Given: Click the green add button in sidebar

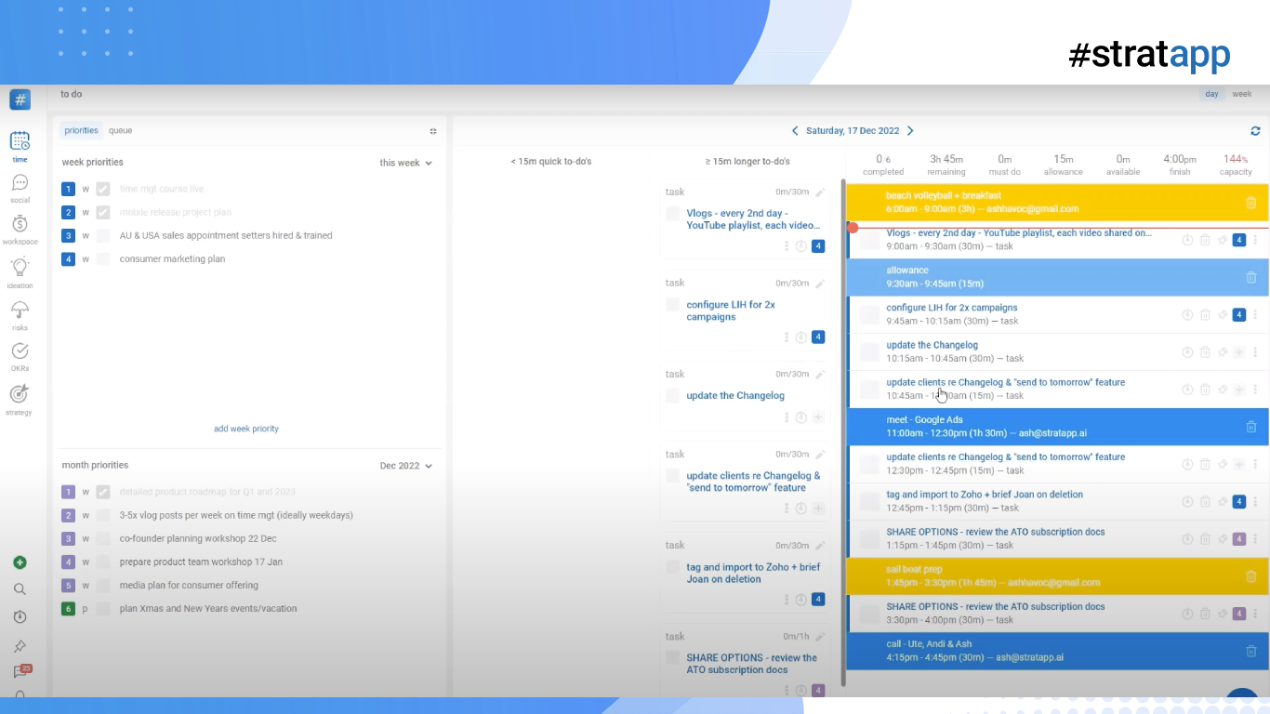Looking at the screenshot, I should click(20, 563).
